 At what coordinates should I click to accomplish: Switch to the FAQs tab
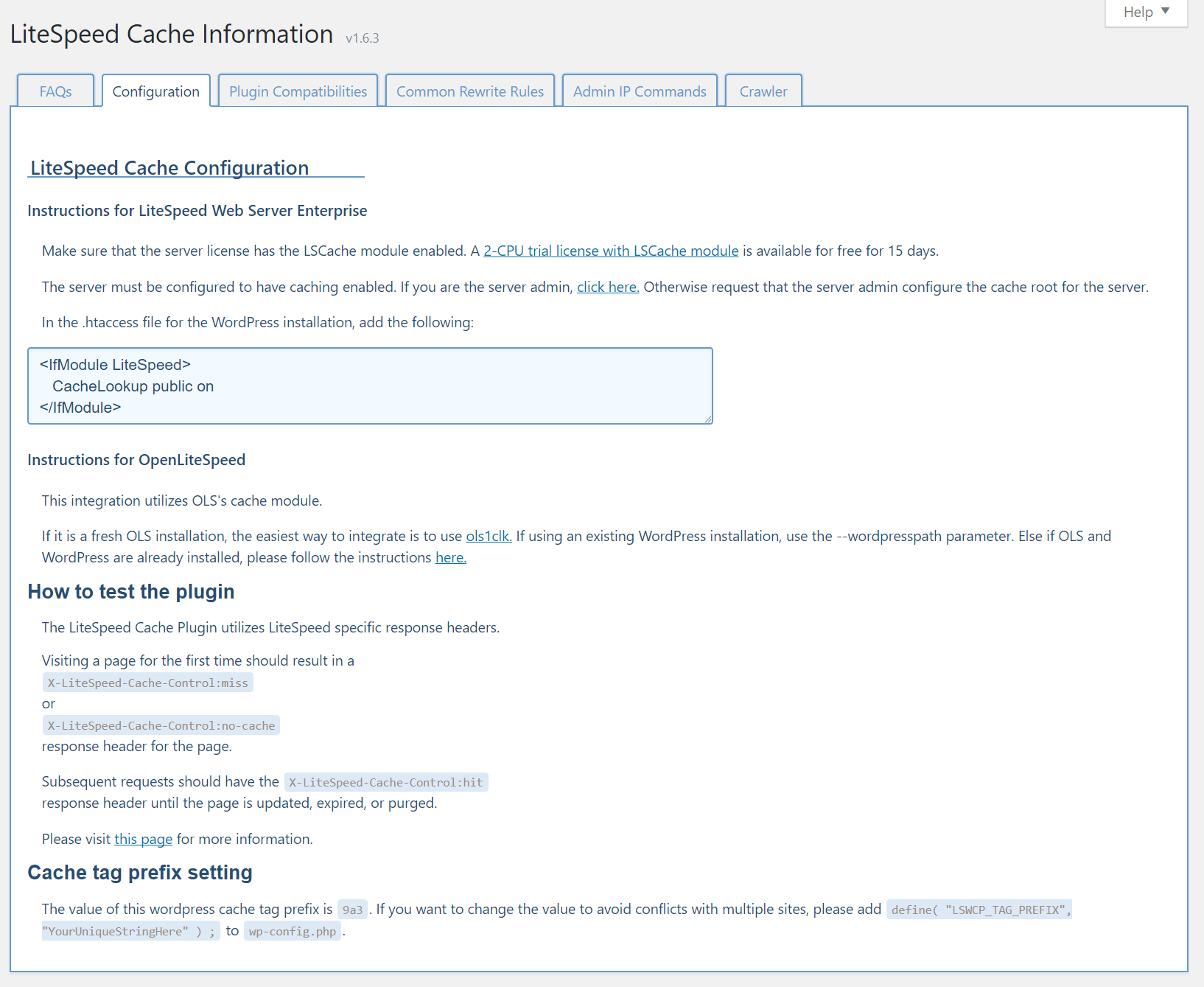tap(55, 91)
